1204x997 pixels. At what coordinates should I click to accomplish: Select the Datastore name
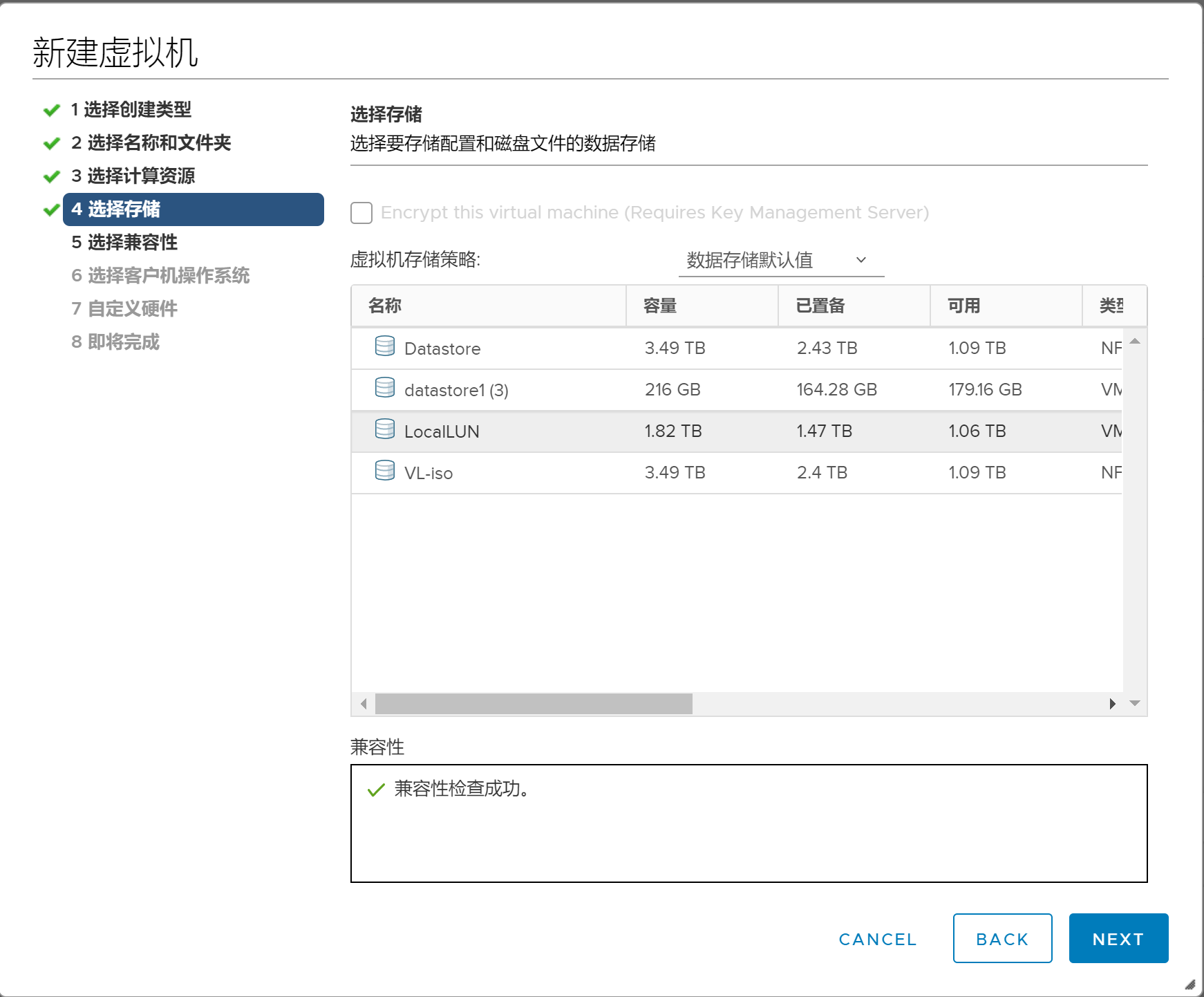point(442,348)
